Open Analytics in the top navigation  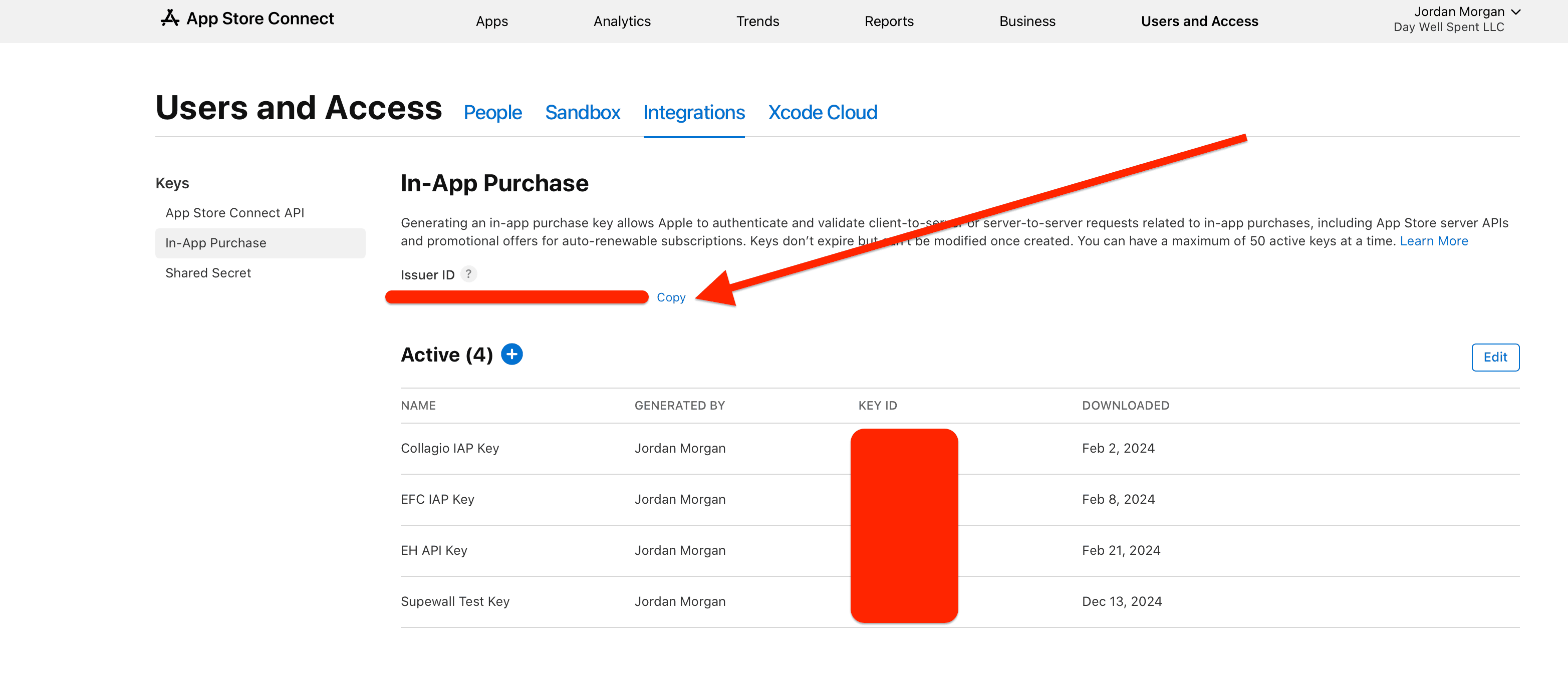point(622,22)
